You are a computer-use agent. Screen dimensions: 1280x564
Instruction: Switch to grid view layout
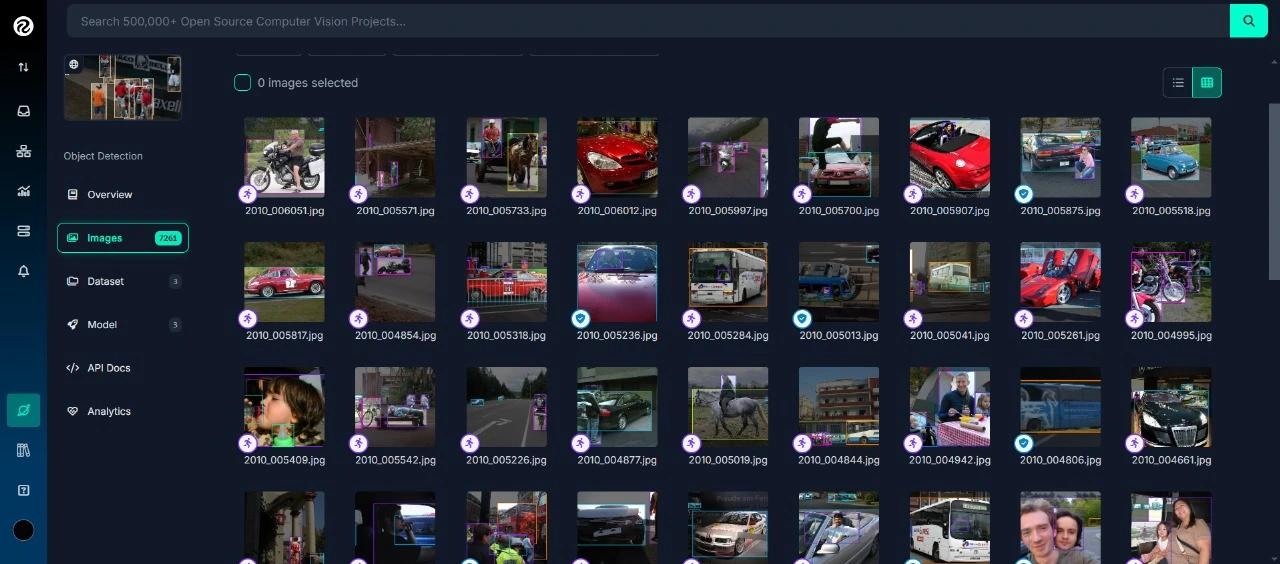tap(1207, 83)
